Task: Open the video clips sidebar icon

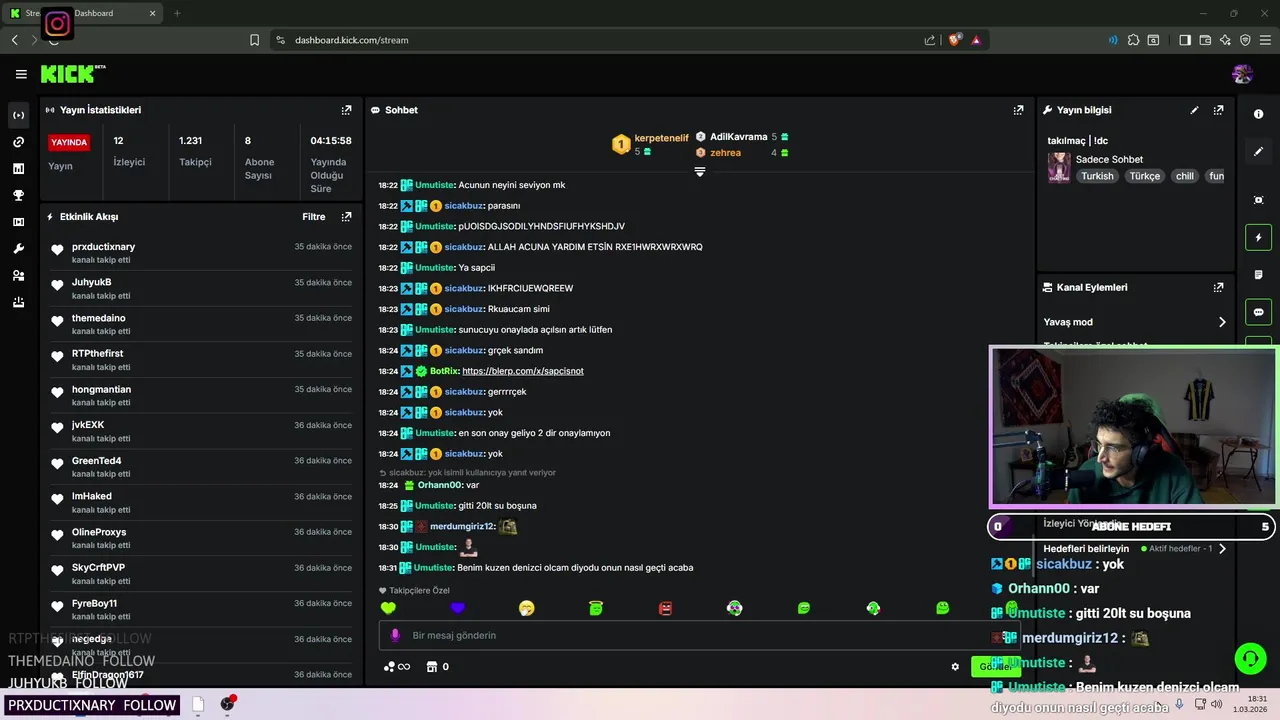Action: pos(18,222)
